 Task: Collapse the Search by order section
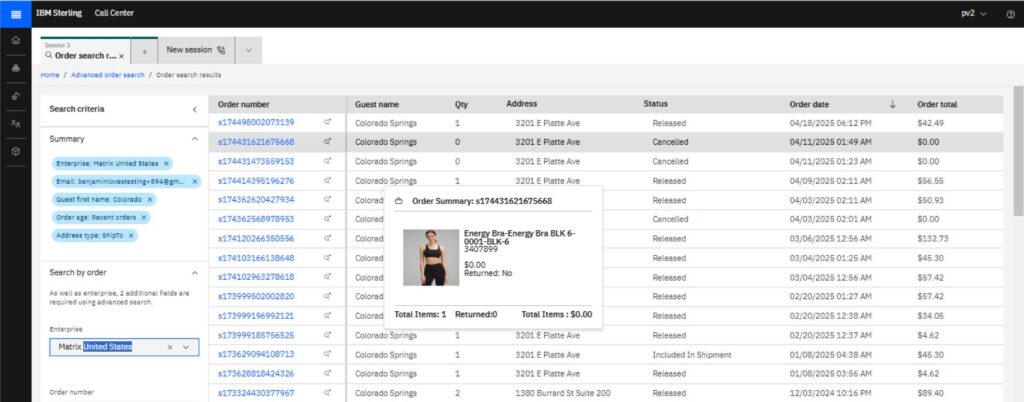click(x=194, y=271)
